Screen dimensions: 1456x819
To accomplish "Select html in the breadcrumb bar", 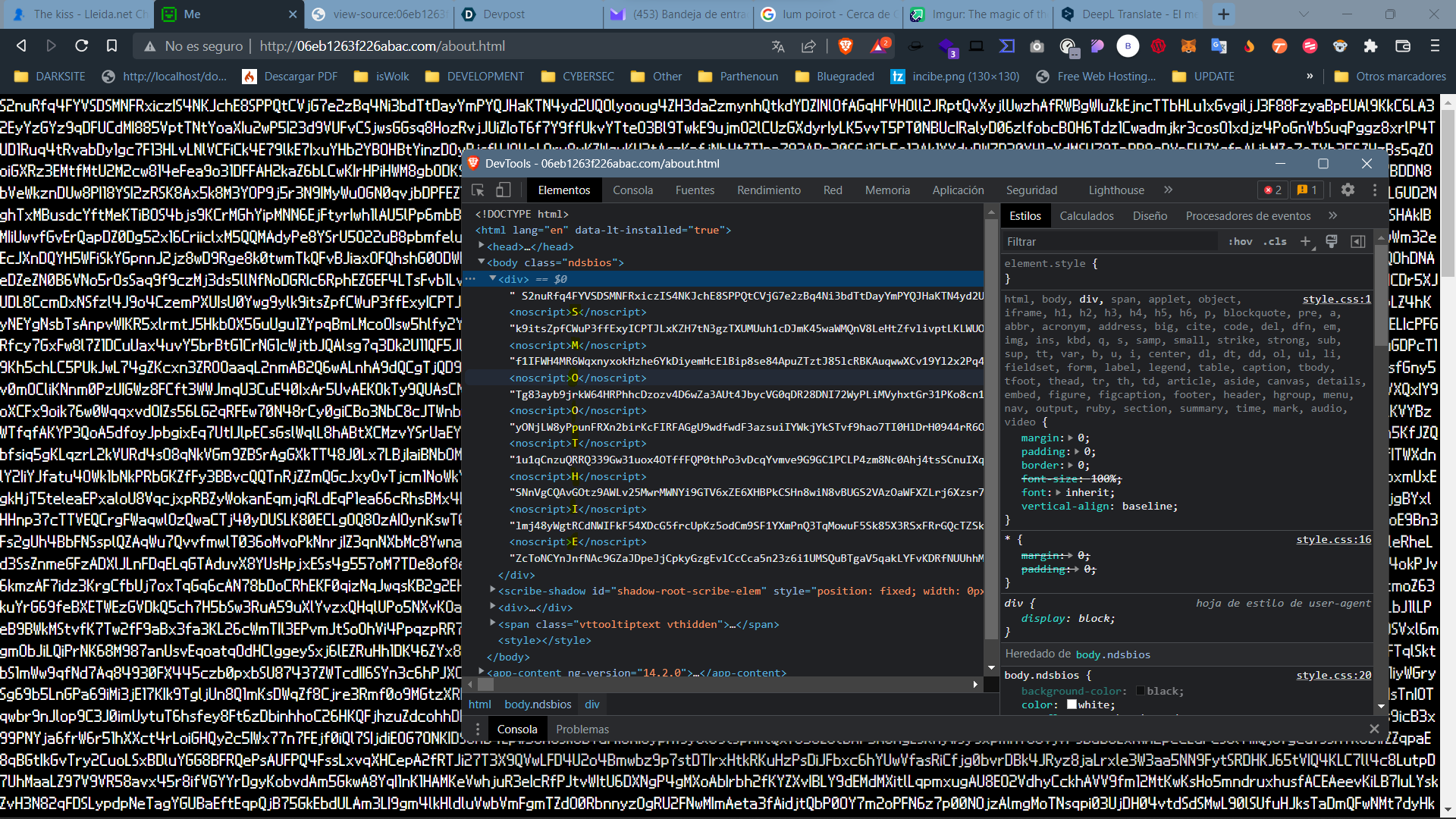I will (x=479, y=704).
